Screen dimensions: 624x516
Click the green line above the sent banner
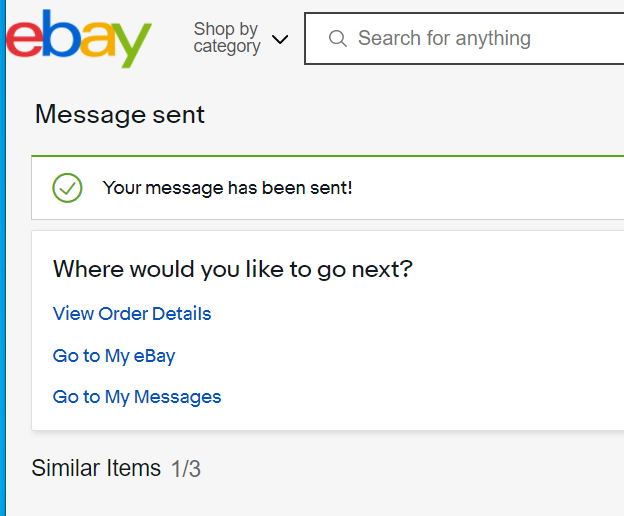[328, 156]
